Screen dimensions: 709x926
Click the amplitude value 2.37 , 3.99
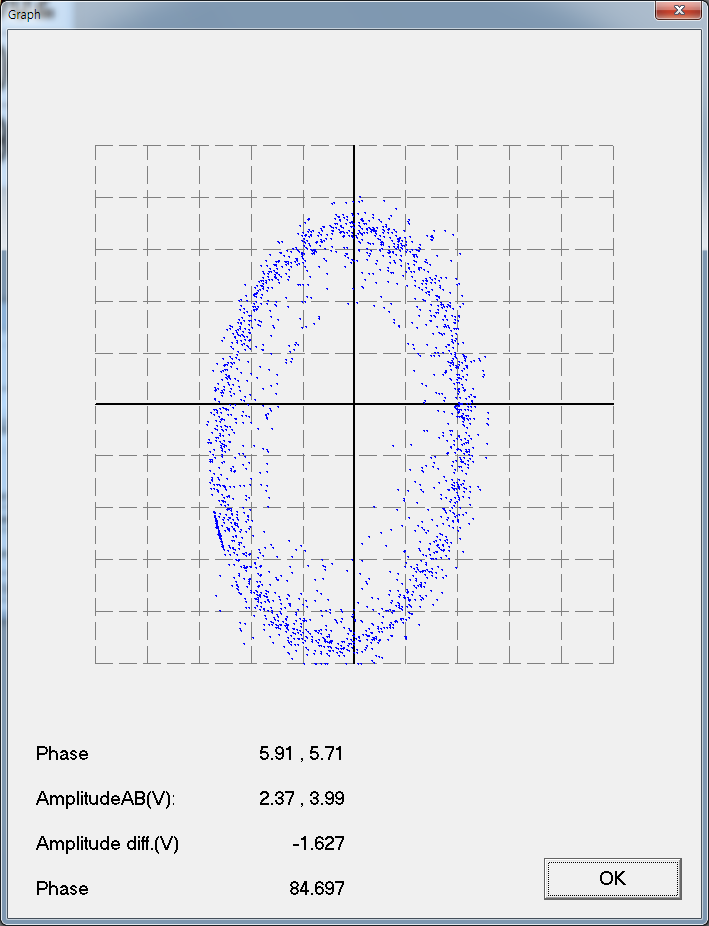(x=300, y=798)
